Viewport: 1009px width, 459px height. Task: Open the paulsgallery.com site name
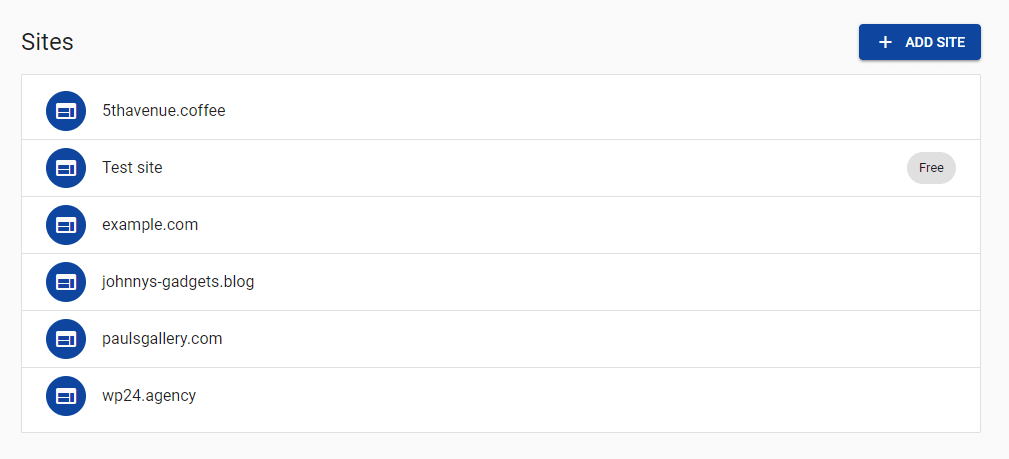162,339
